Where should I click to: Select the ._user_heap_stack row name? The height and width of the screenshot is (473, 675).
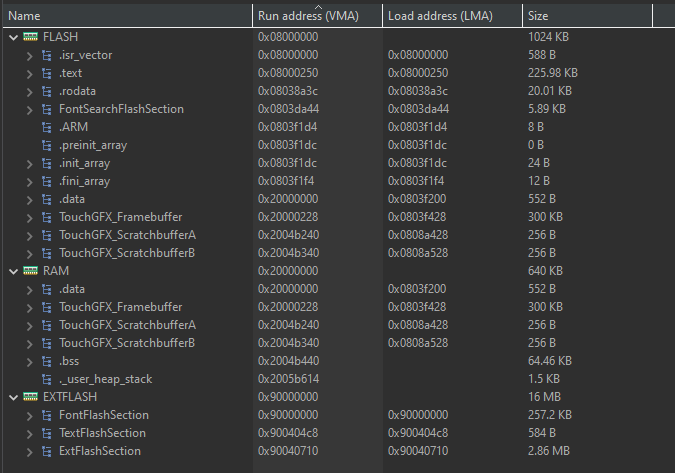pyautogui.click(x=105, y=379)
